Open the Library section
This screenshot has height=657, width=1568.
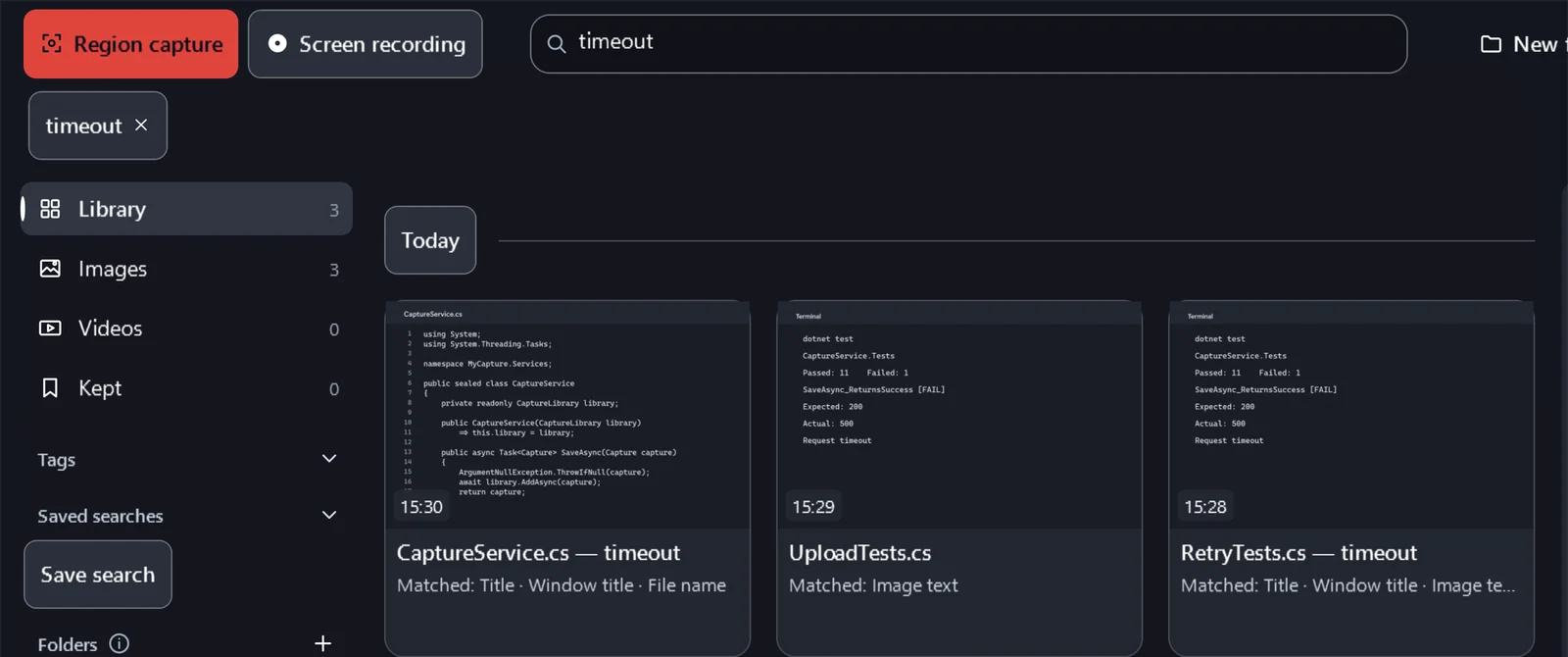[186, 209]
